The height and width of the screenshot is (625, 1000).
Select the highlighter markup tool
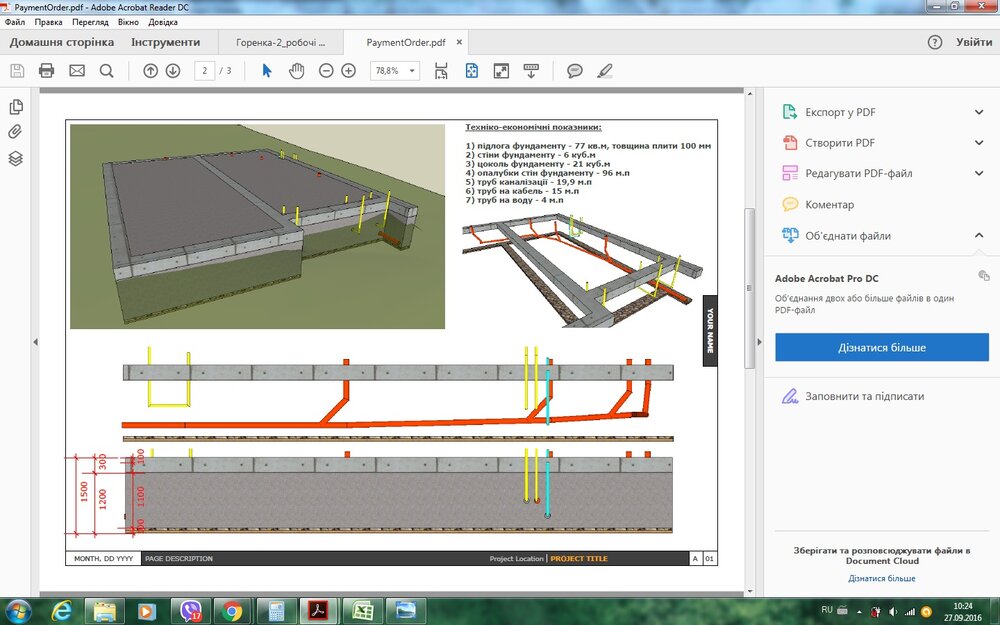[604, 71]
